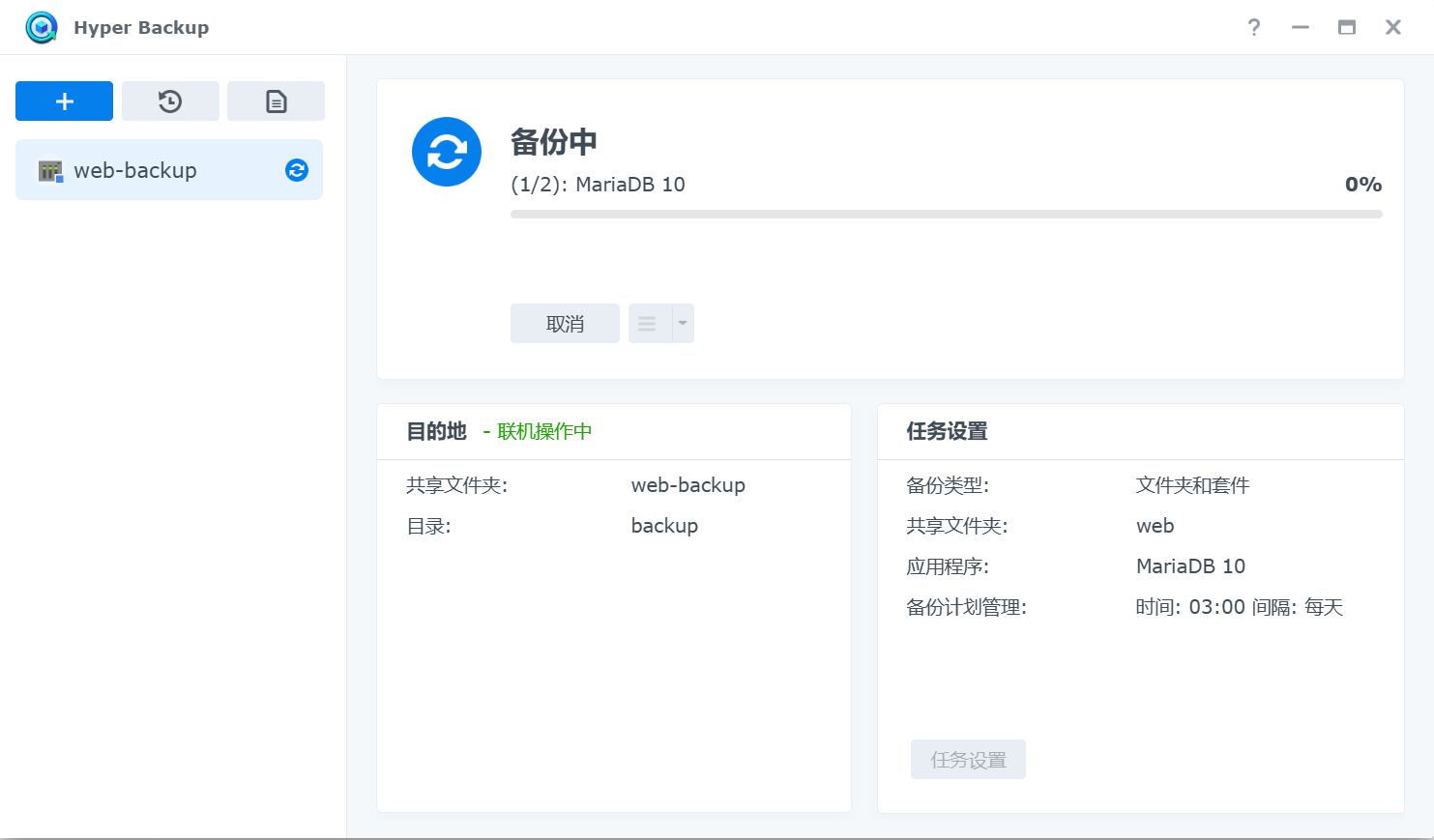
Task: Click the 0% progress percentage
Action: (1362, 184)
